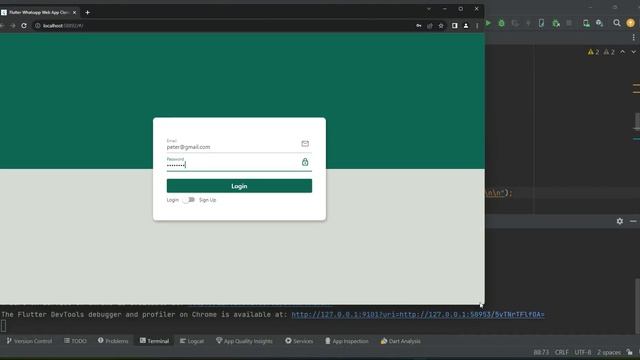The width and height of the screenshot is (640, 360).
Task: Click the cursor position in status bar
Action: point(541,352)
